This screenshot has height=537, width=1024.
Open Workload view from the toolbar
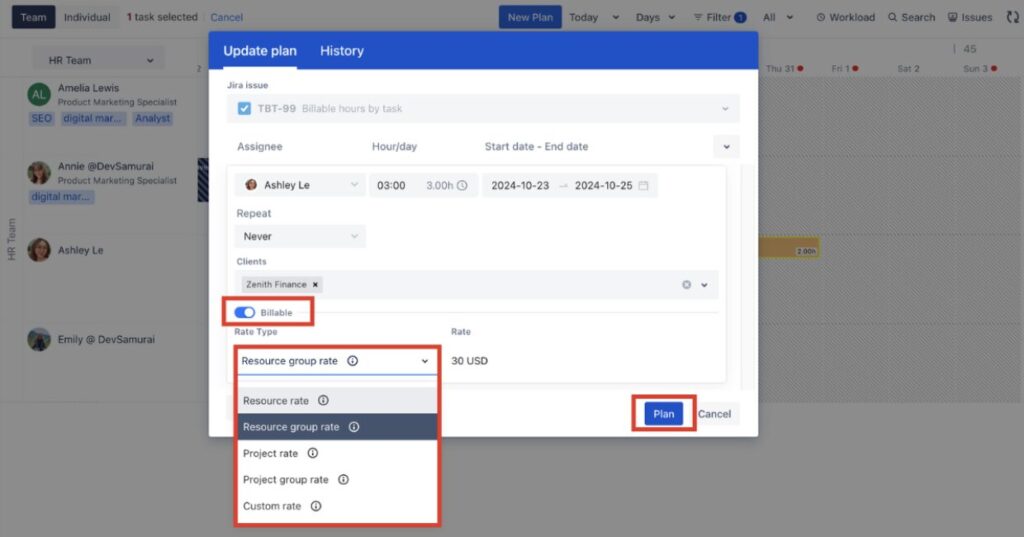[x=845, y=17]
